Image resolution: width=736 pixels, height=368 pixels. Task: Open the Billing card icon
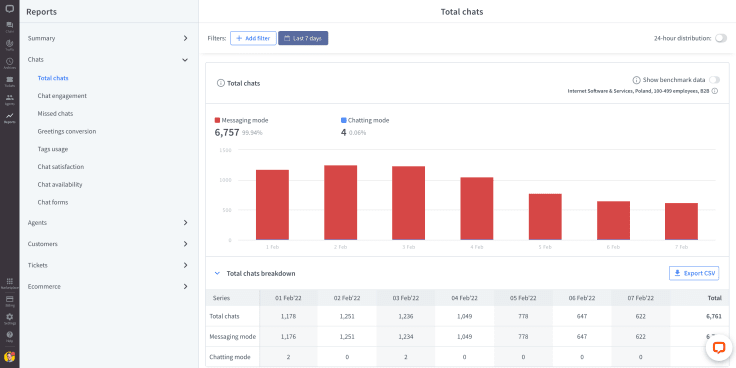[9, 301]
